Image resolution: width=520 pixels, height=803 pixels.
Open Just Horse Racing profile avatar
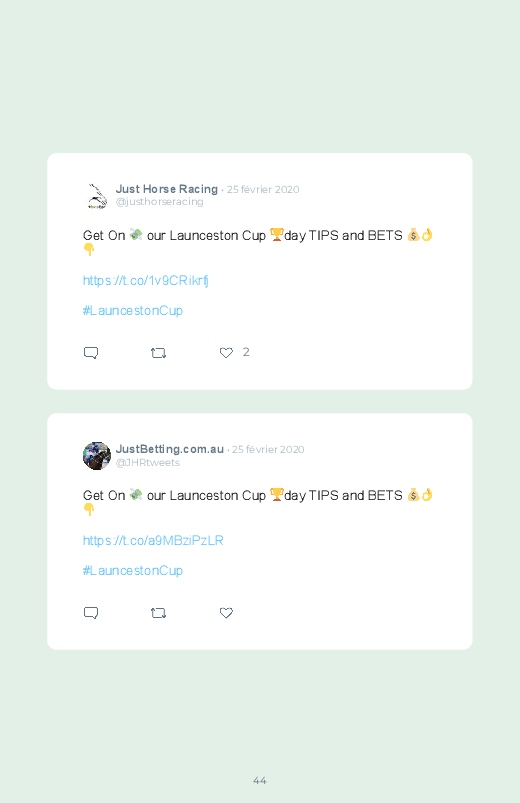click(97, 196)
